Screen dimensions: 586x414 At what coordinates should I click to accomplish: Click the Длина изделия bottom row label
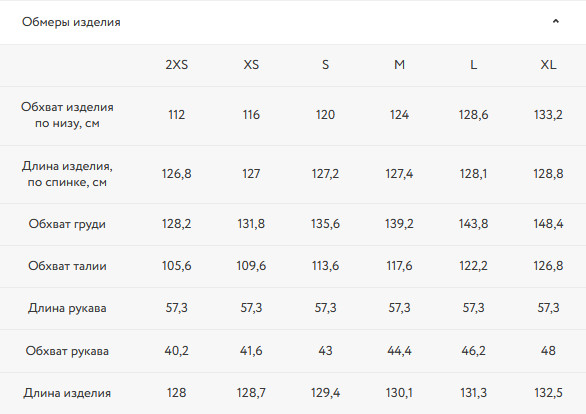(x=67, y=393)
